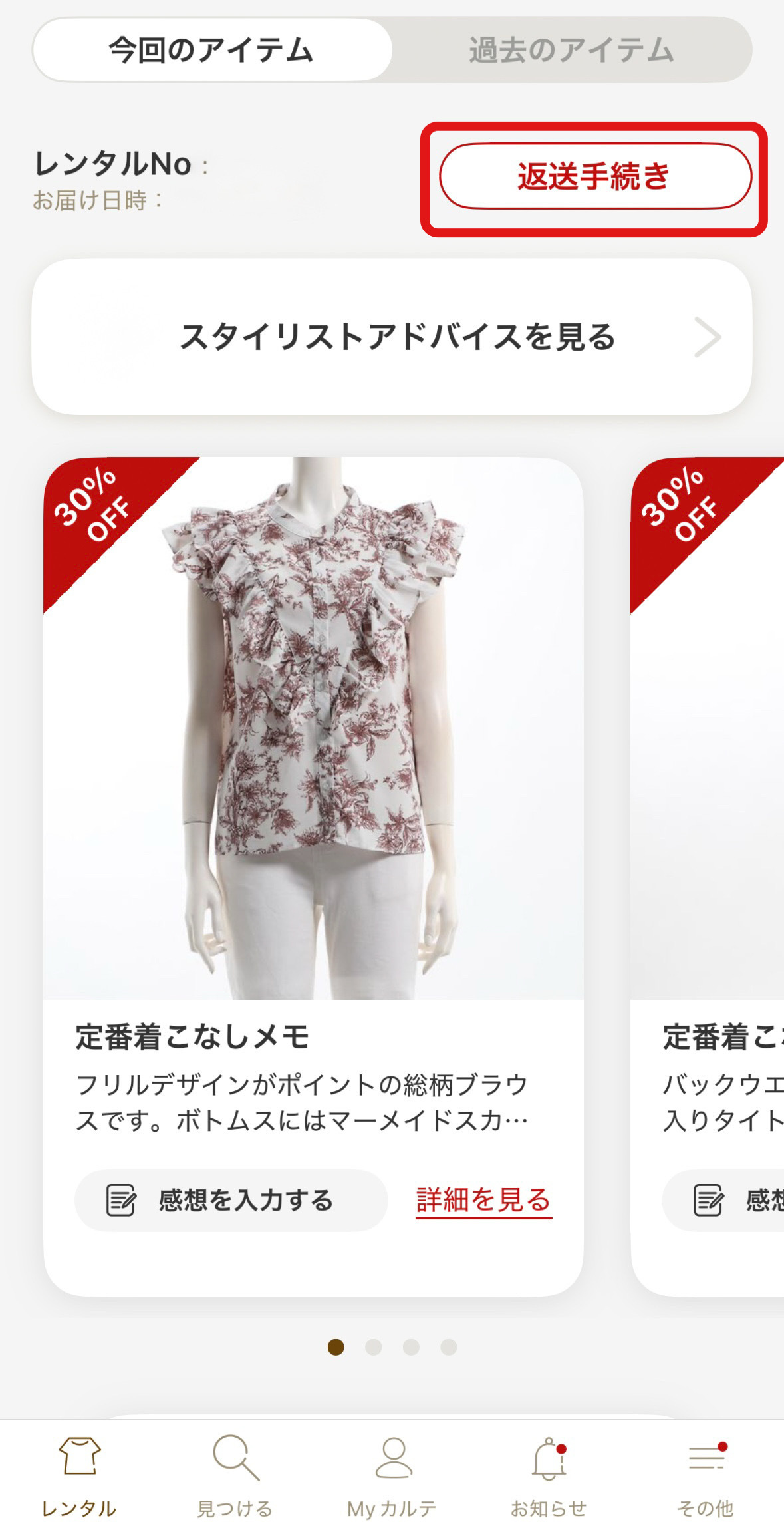Tap the 返送手続き button

pos(595,176)
